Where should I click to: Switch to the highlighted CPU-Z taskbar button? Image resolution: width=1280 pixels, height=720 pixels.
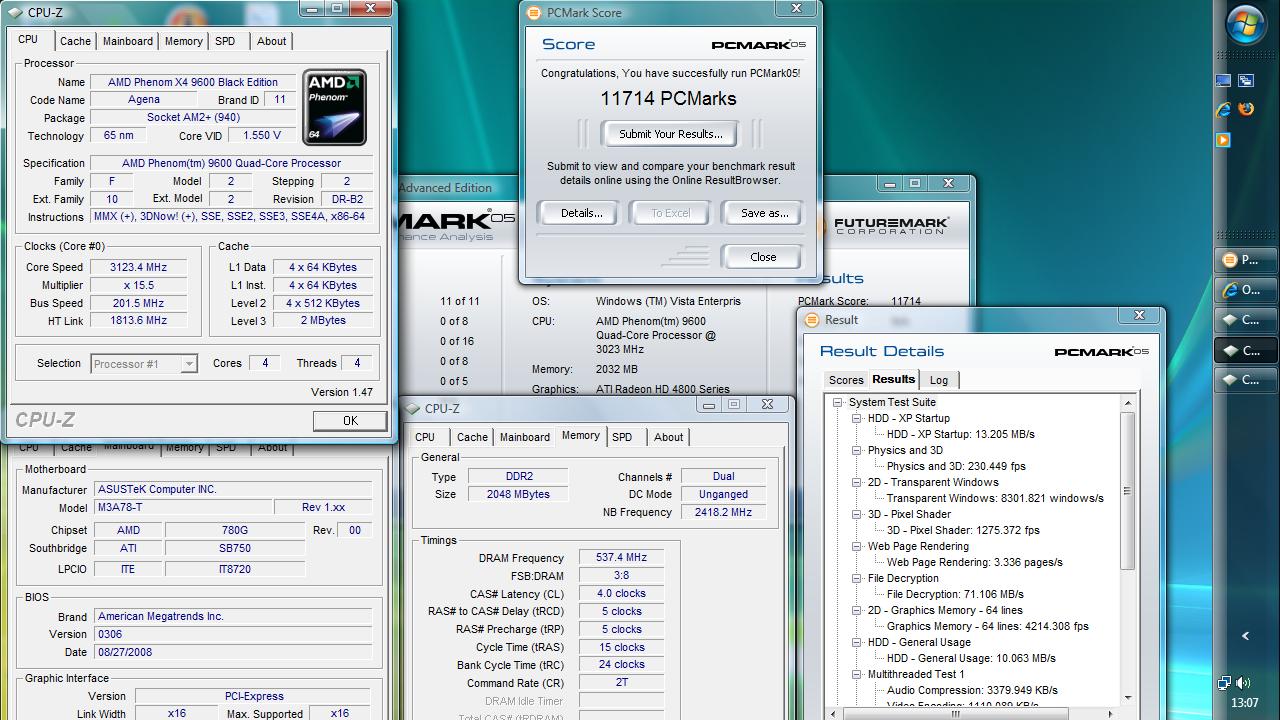(1246, 350)
